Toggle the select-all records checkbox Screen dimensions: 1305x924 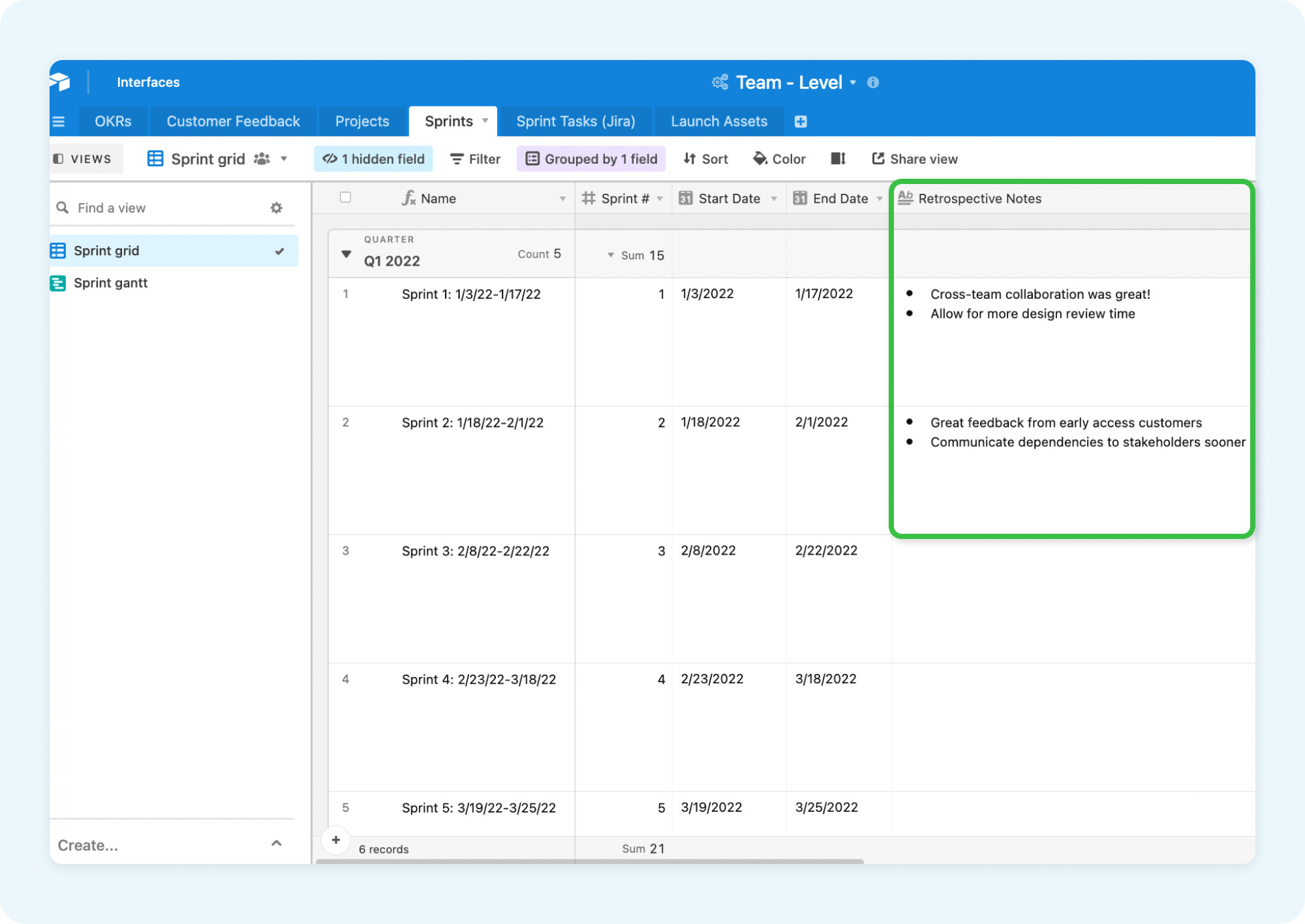(346, 198)
